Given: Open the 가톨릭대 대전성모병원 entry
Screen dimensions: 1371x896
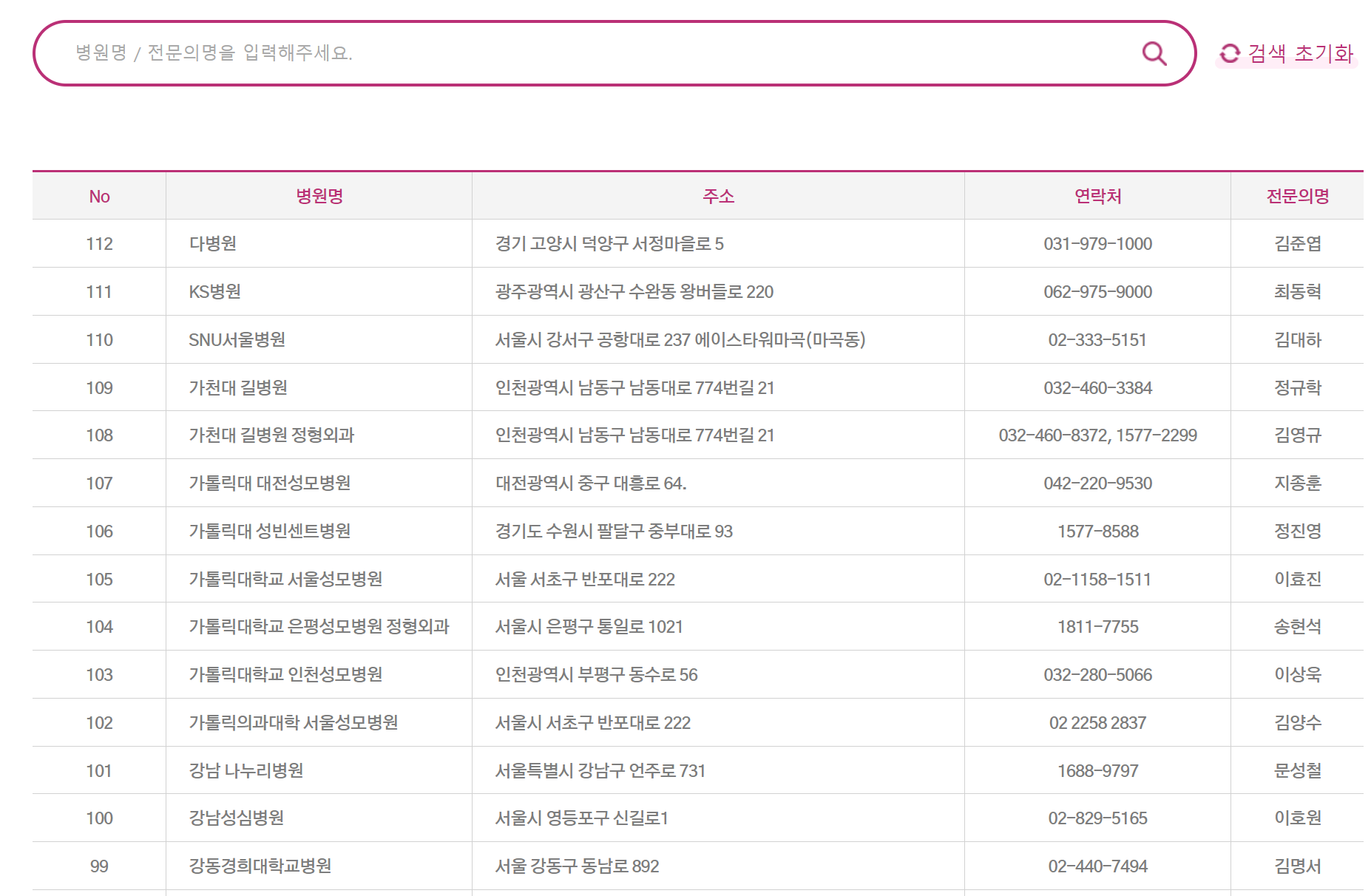Looking at the screenshot, I should pos(270,483).
